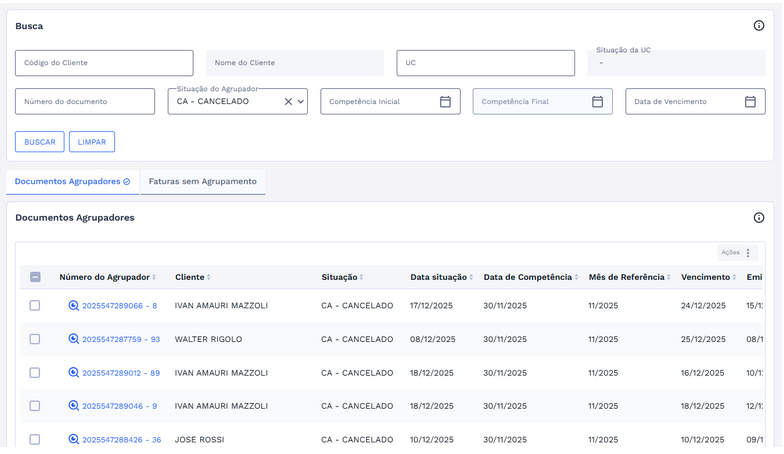Viewport: 784px width, 454px height.
Task: Check the row for document 2025547289066 - 8
Action: click(35, 306)
